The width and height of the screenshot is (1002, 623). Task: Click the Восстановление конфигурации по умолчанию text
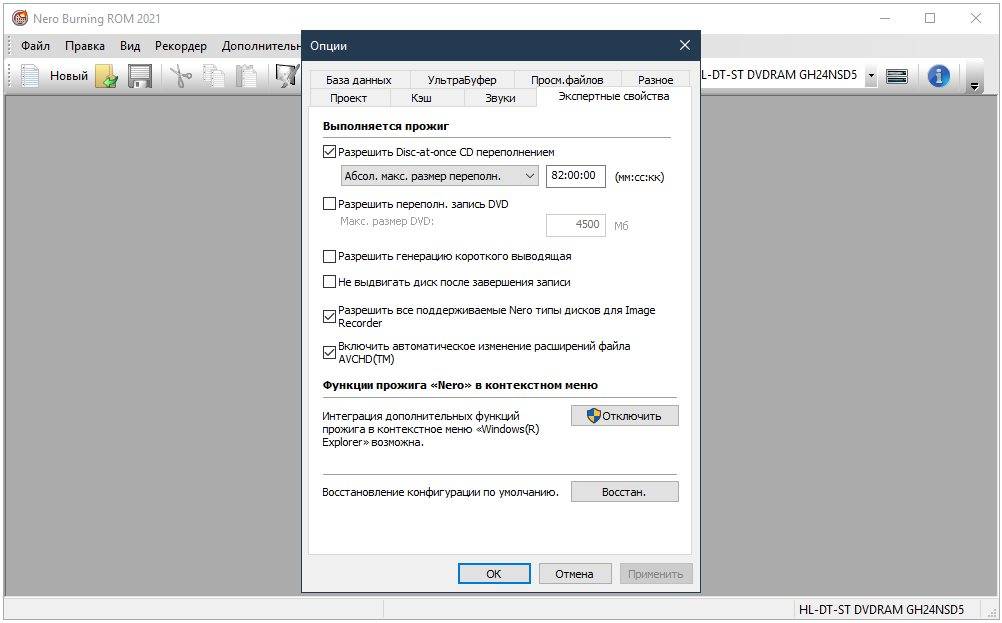click(x=440, y=492)
